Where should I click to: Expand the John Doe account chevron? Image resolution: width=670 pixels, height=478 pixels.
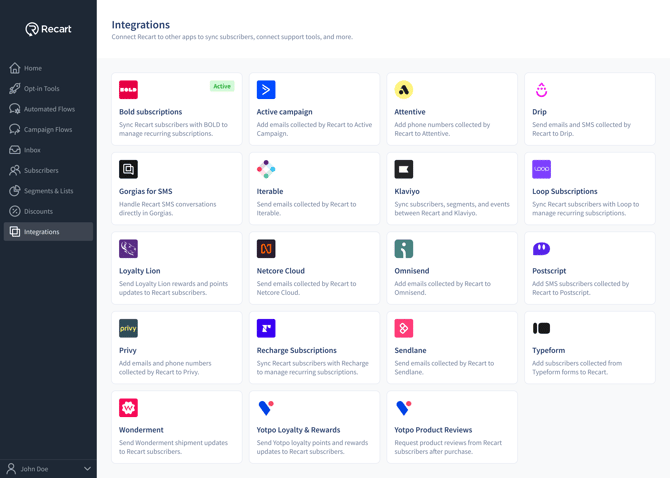click(x=87, y=469)
